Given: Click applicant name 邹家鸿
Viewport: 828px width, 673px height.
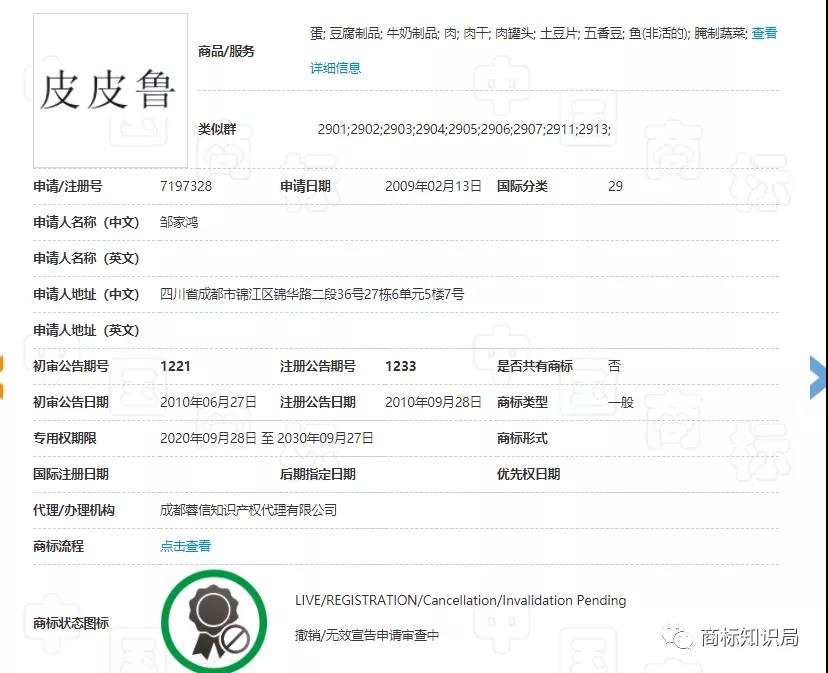Looking at the screenshot, I should click(179, 222).
